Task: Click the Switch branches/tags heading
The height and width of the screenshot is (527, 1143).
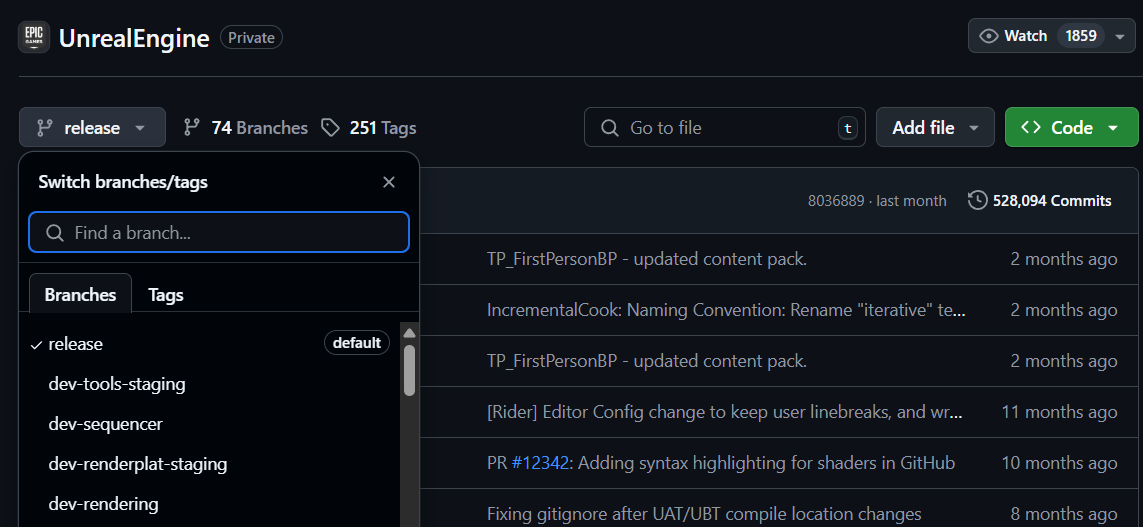Action: tap(123, 182)
